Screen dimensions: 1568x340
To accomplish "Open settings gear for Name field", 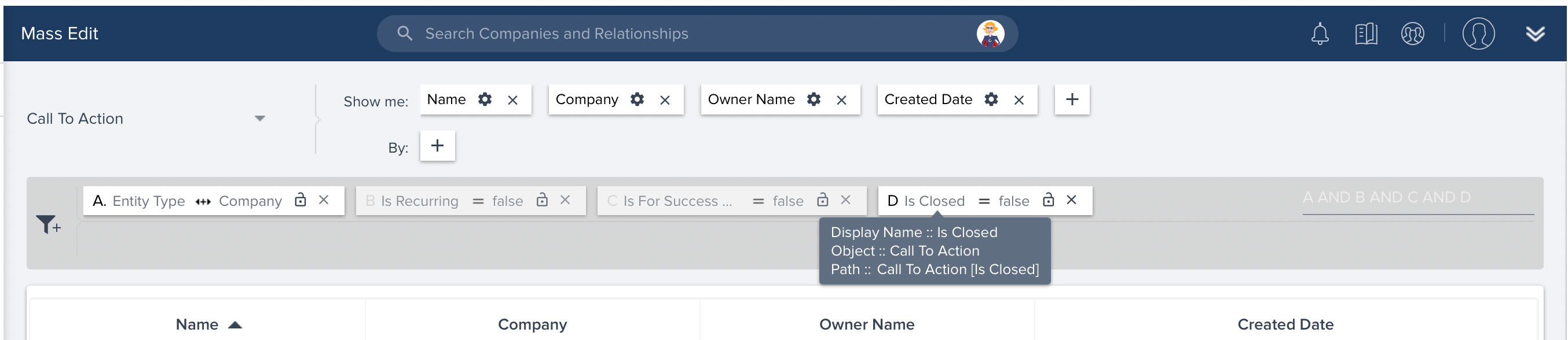I will click(x=485, y=99).
